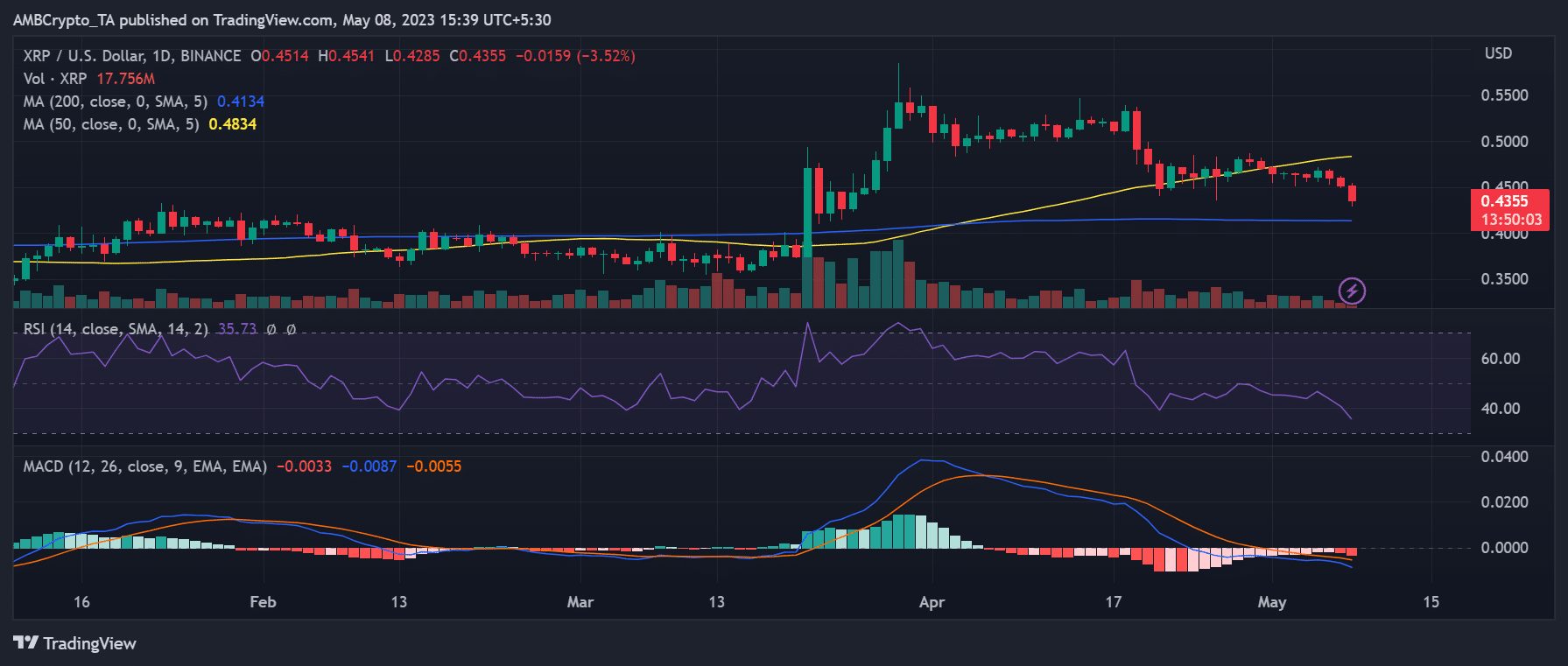Image resolution: width=1568 pixels, height=666 pixels.
Task: Click the 15 date label on time axis
Action: tap(1431, 602)
